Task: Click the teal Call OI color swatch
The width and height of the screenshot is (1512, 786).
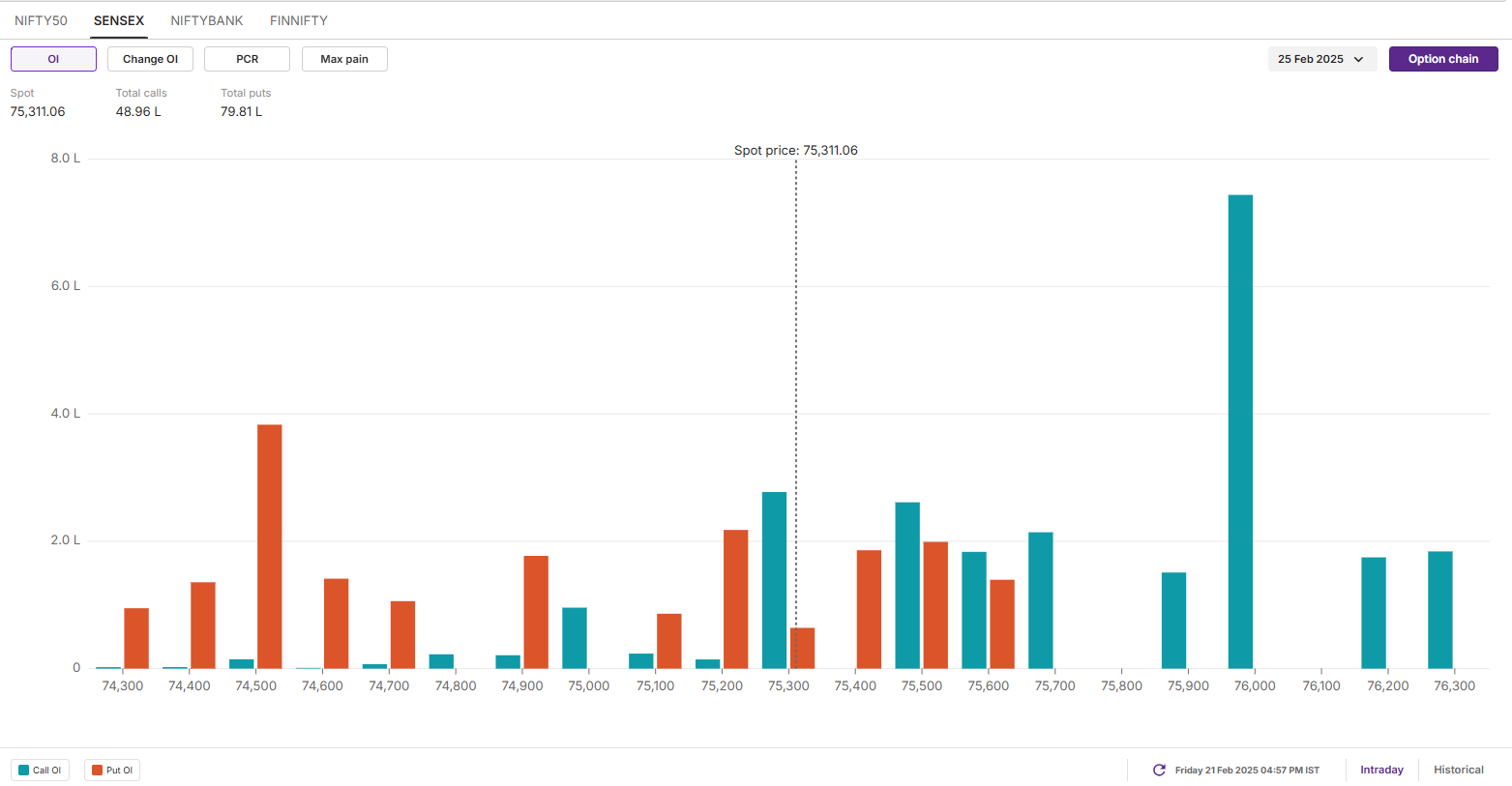Action: click(24, 771)
